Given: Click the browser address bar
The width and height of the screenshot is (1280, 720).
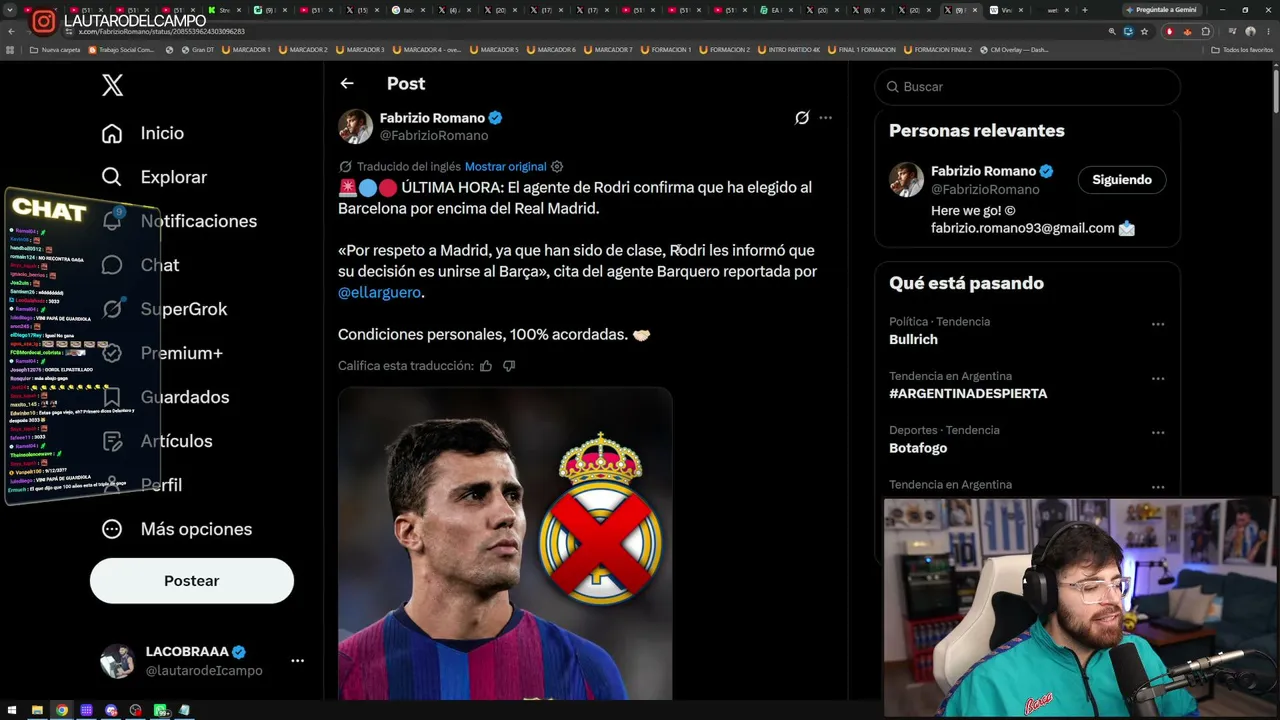Looking at the screenshot, I should (x=580, y=31).
